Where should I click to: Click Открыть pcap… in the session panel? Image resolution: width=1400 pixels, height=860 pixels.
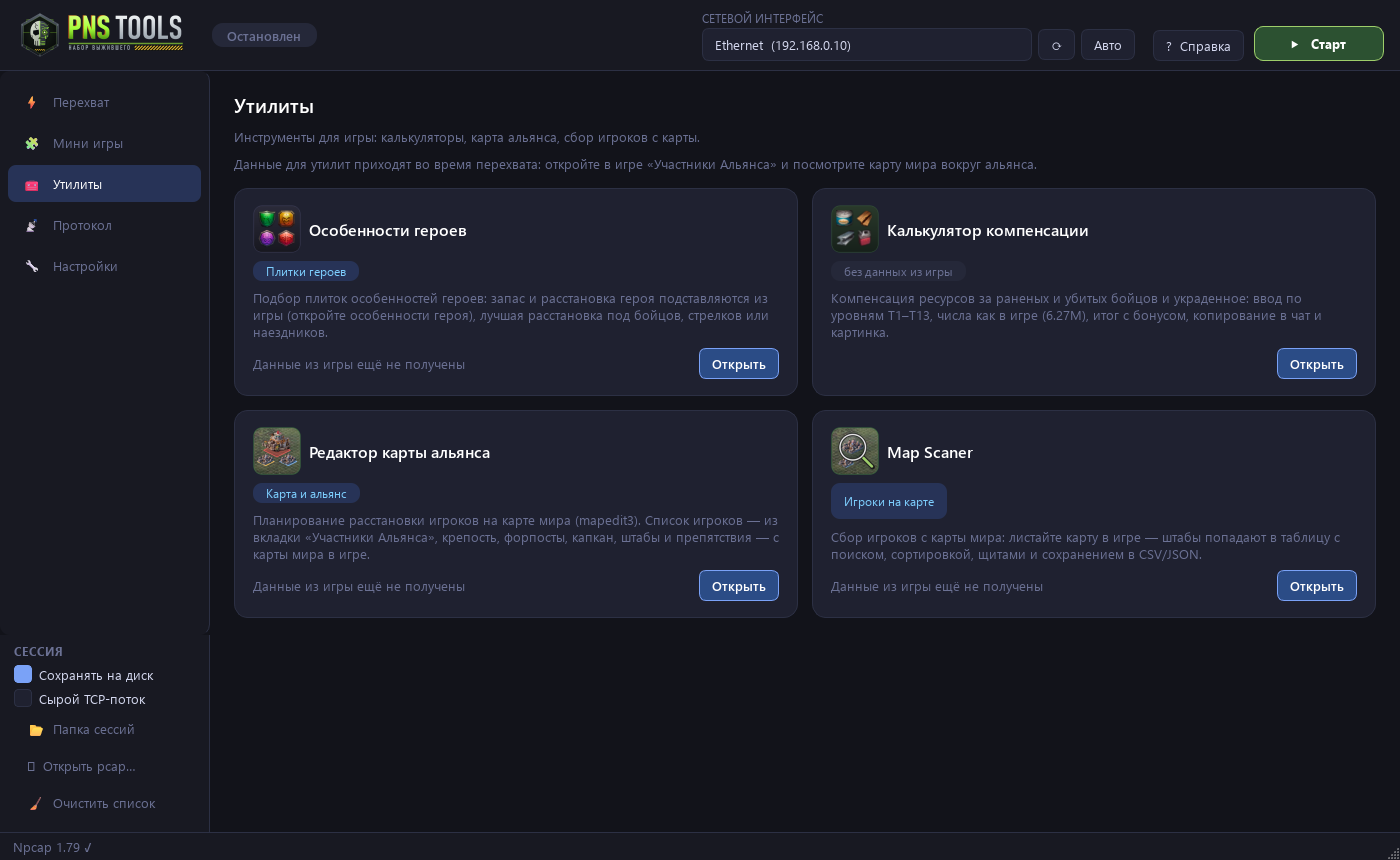(104, 767)
